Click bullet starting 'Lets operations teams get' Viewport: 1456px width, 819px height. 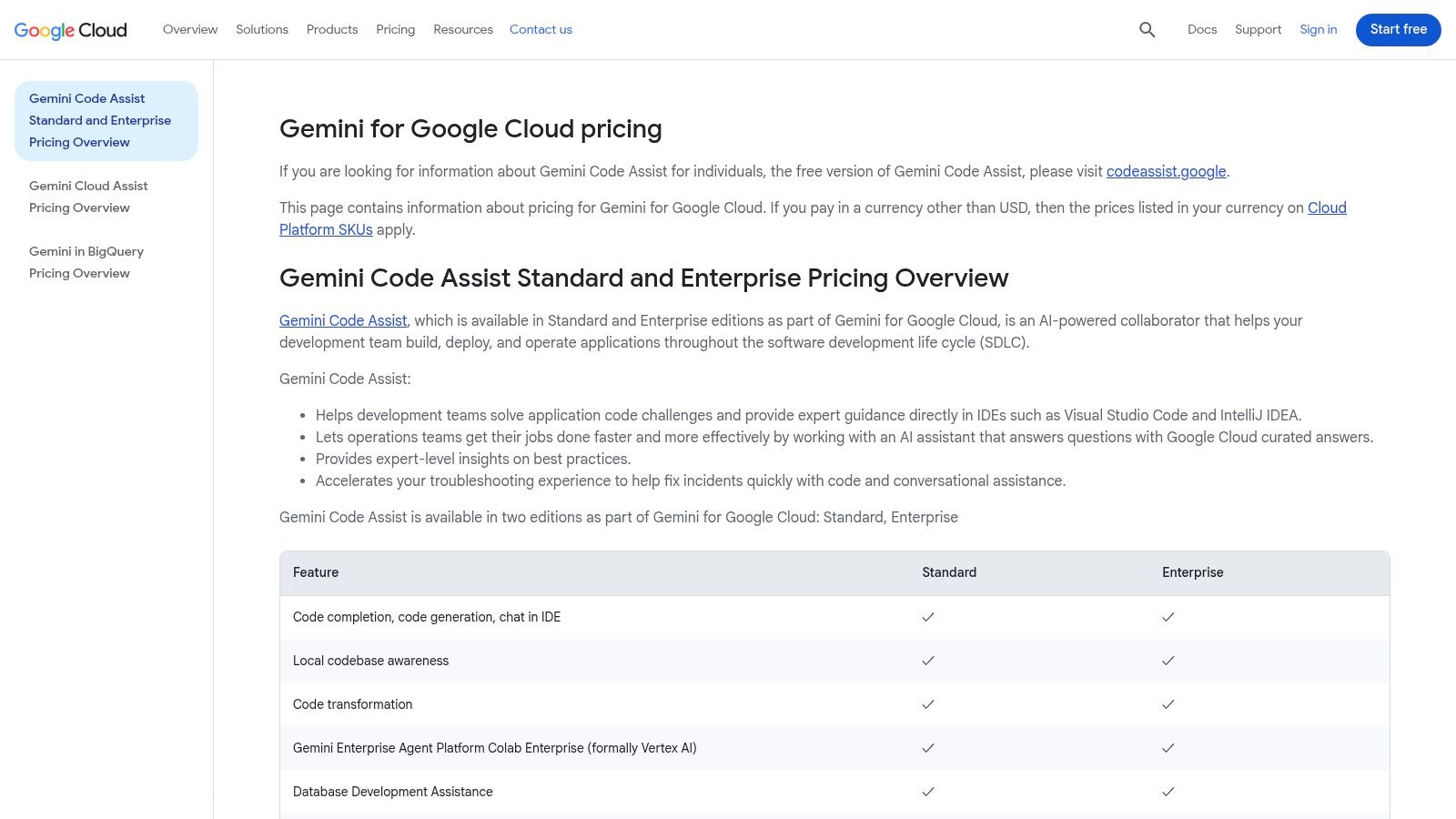tap(844, 437)
